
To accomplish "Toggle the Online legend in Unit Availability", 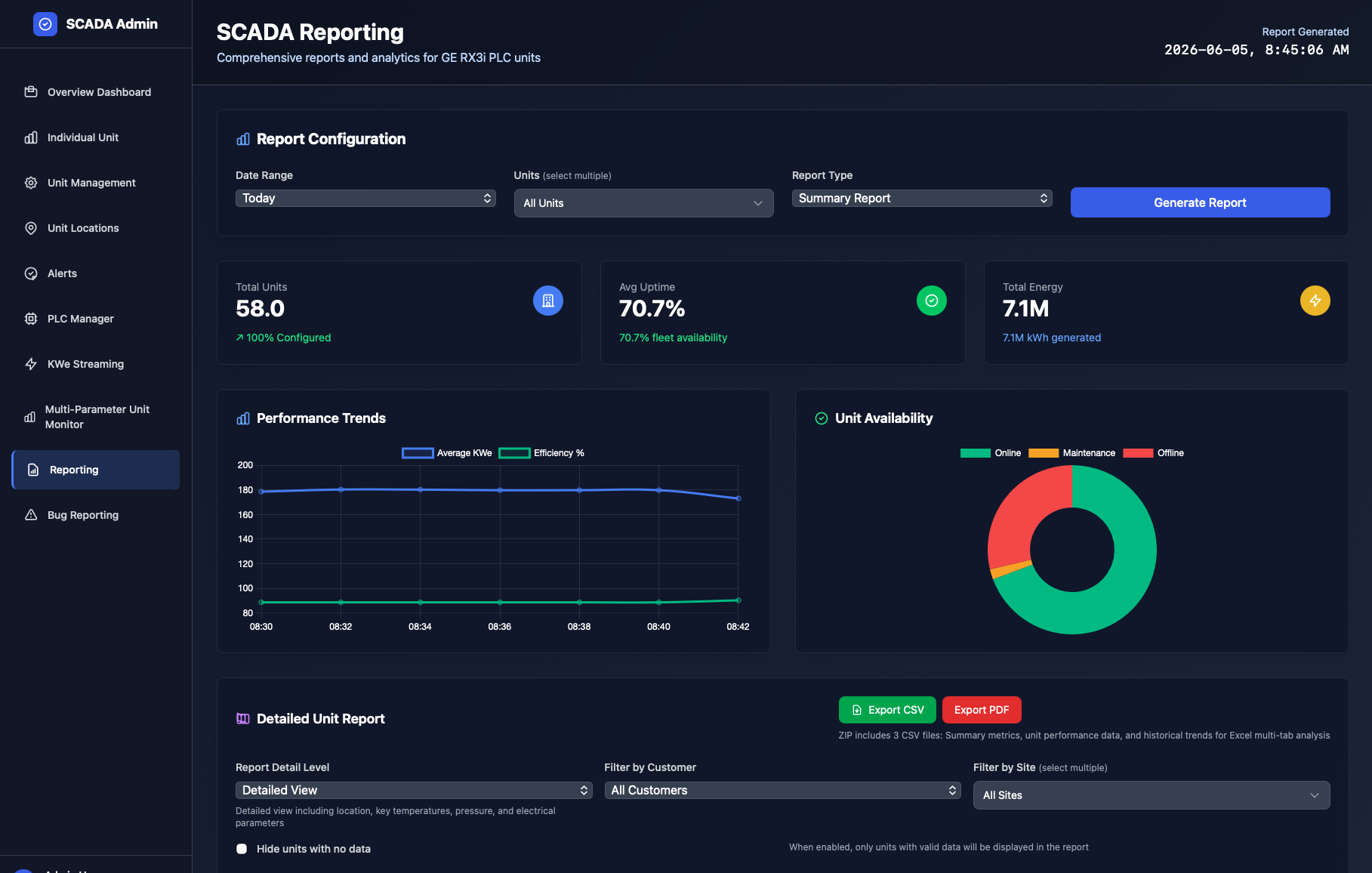I will tap(991, 453).
